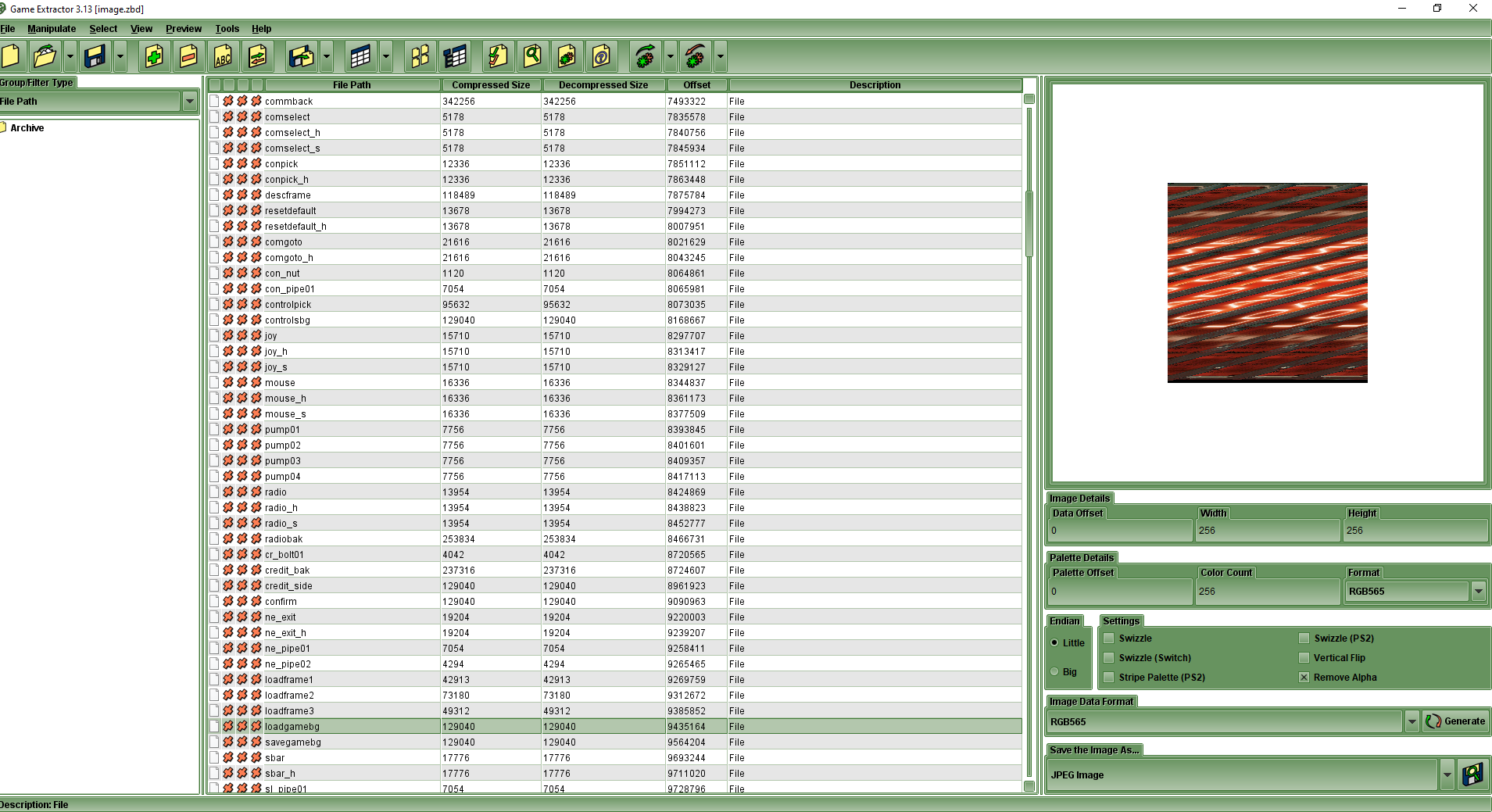
Task: Click the help question mark page icon
Action: click(x=602, y=56)
